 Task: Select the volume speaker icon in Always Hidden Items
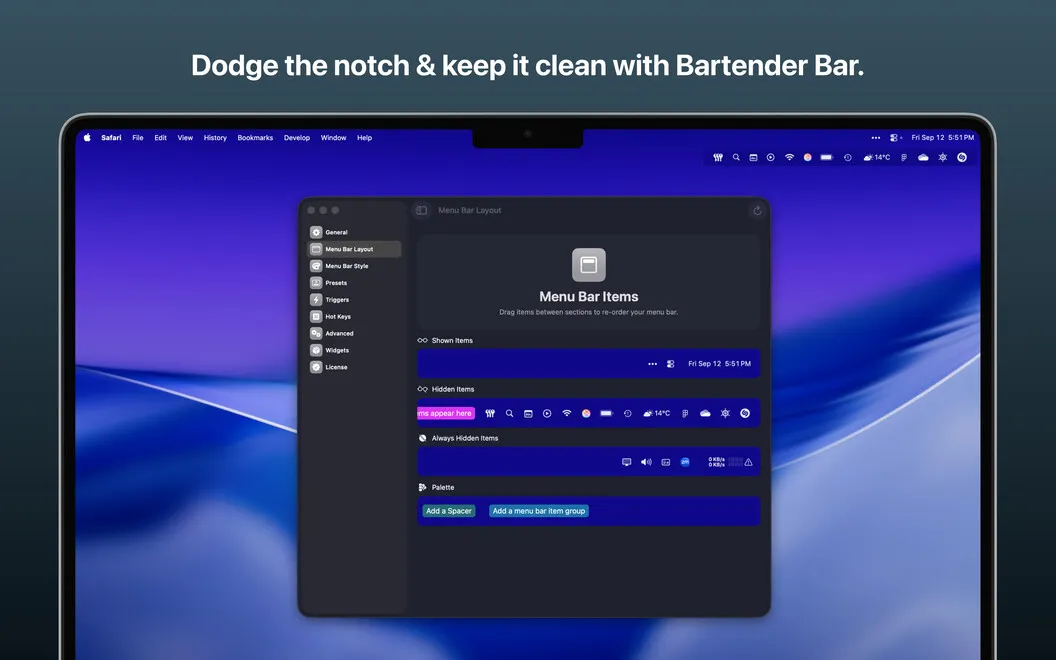pyautogui.click(x=647, y=462)
